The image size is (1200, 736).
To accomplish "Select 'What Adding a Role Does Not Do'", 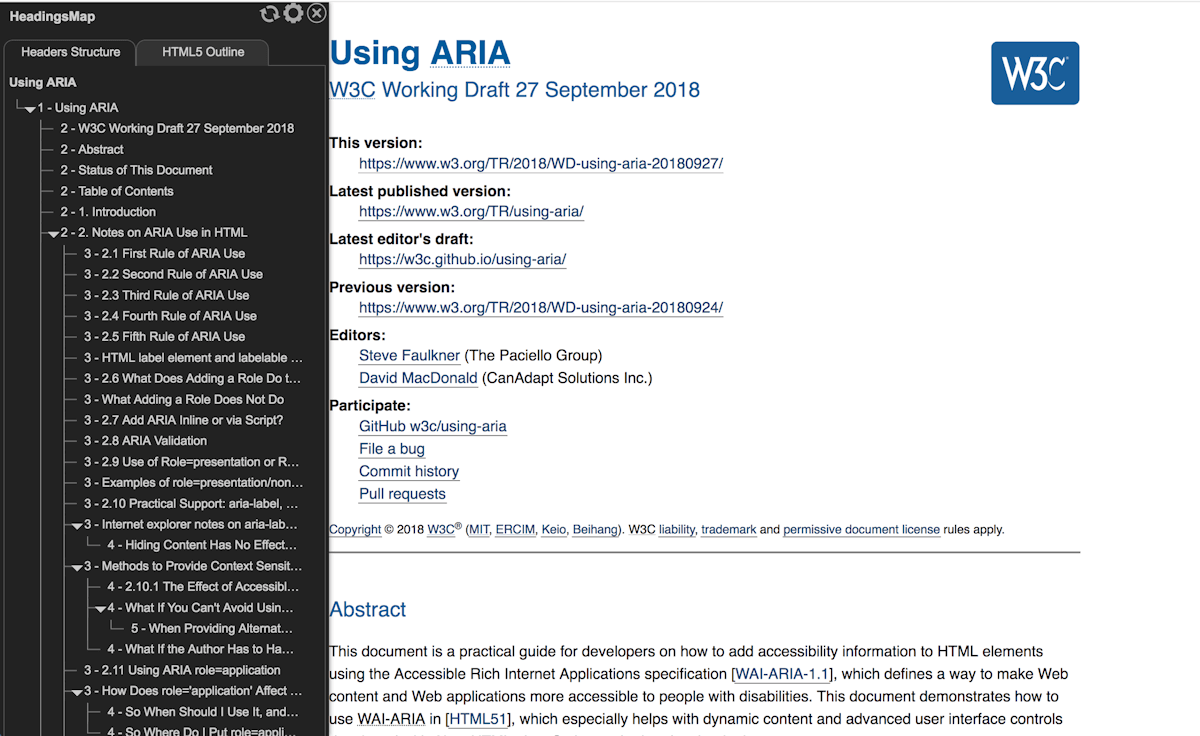I will click(184, 399).
